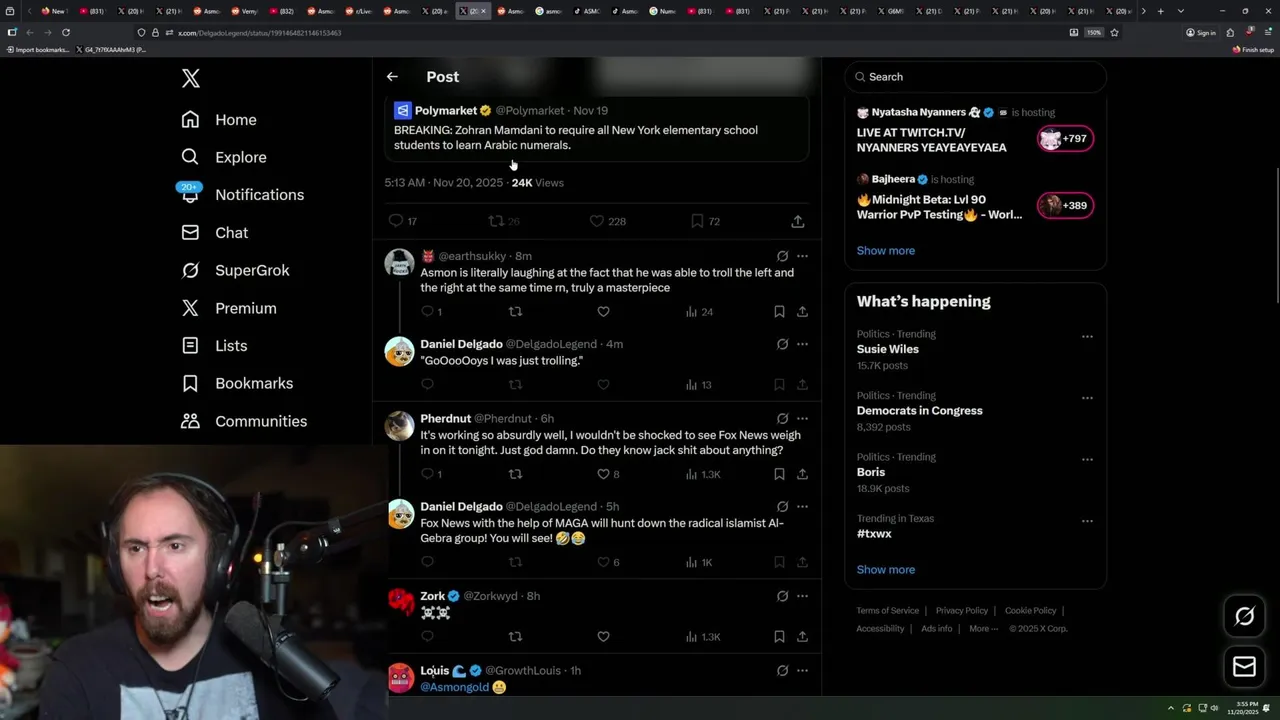The width and height of the screenshot is (1280, 720).
Task: Open Communities in the sidebar
Action: tap(244, 421)
